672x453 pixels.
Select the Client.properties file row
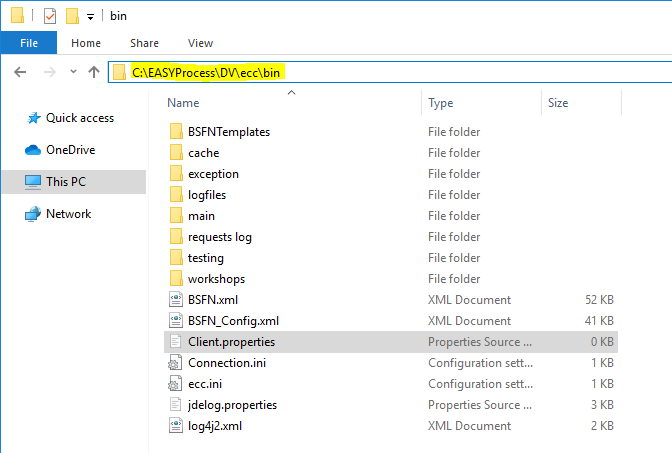coord(391,342)
